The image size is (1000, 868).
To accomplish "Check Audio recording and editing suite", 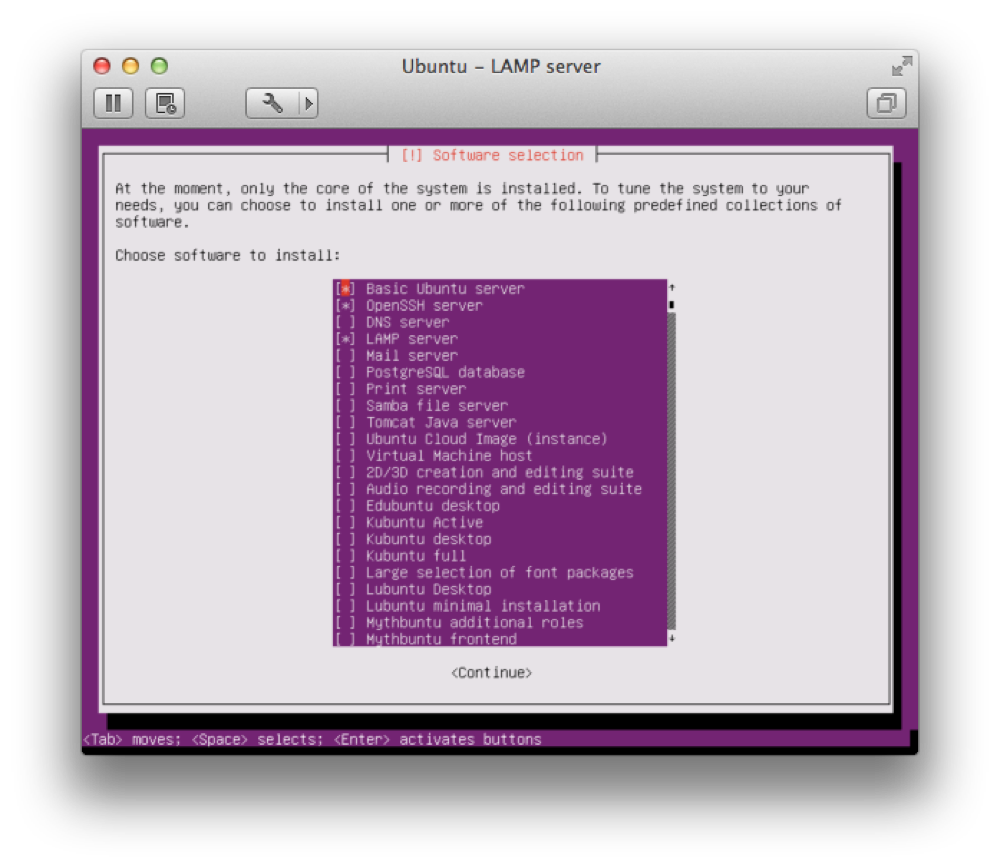I will [346, 489].
